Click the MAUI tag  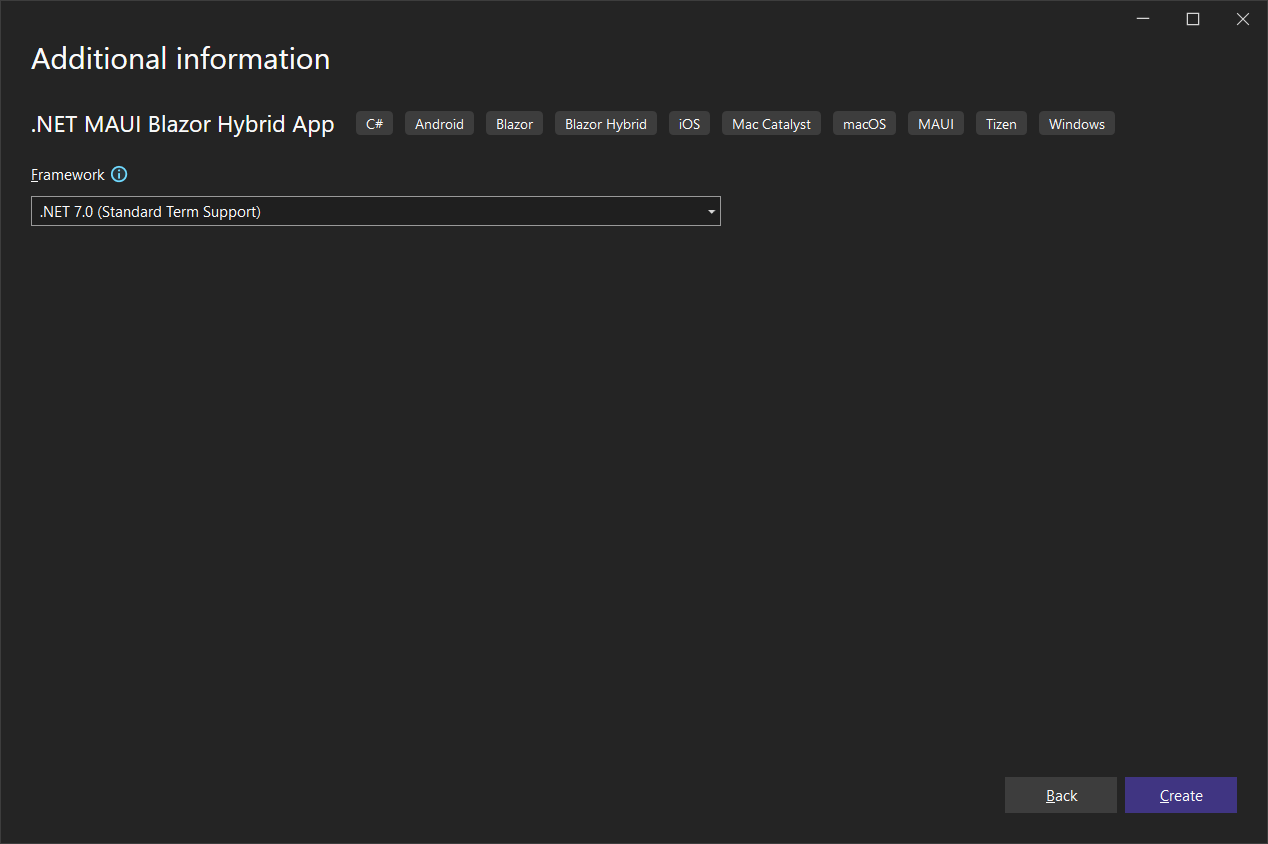(x=936, y=123)
